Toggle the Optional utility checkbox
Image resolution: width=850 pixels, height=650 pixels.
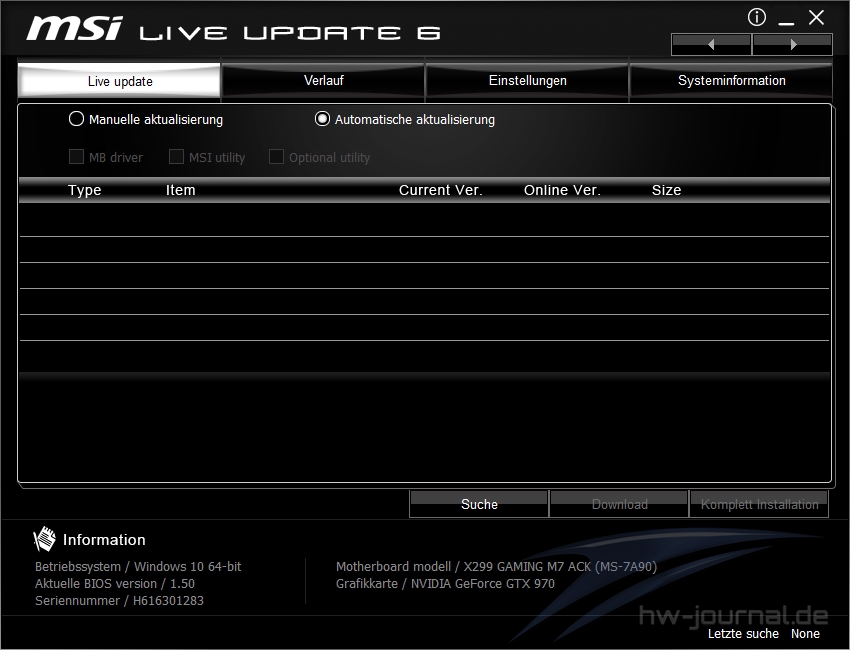276,157
